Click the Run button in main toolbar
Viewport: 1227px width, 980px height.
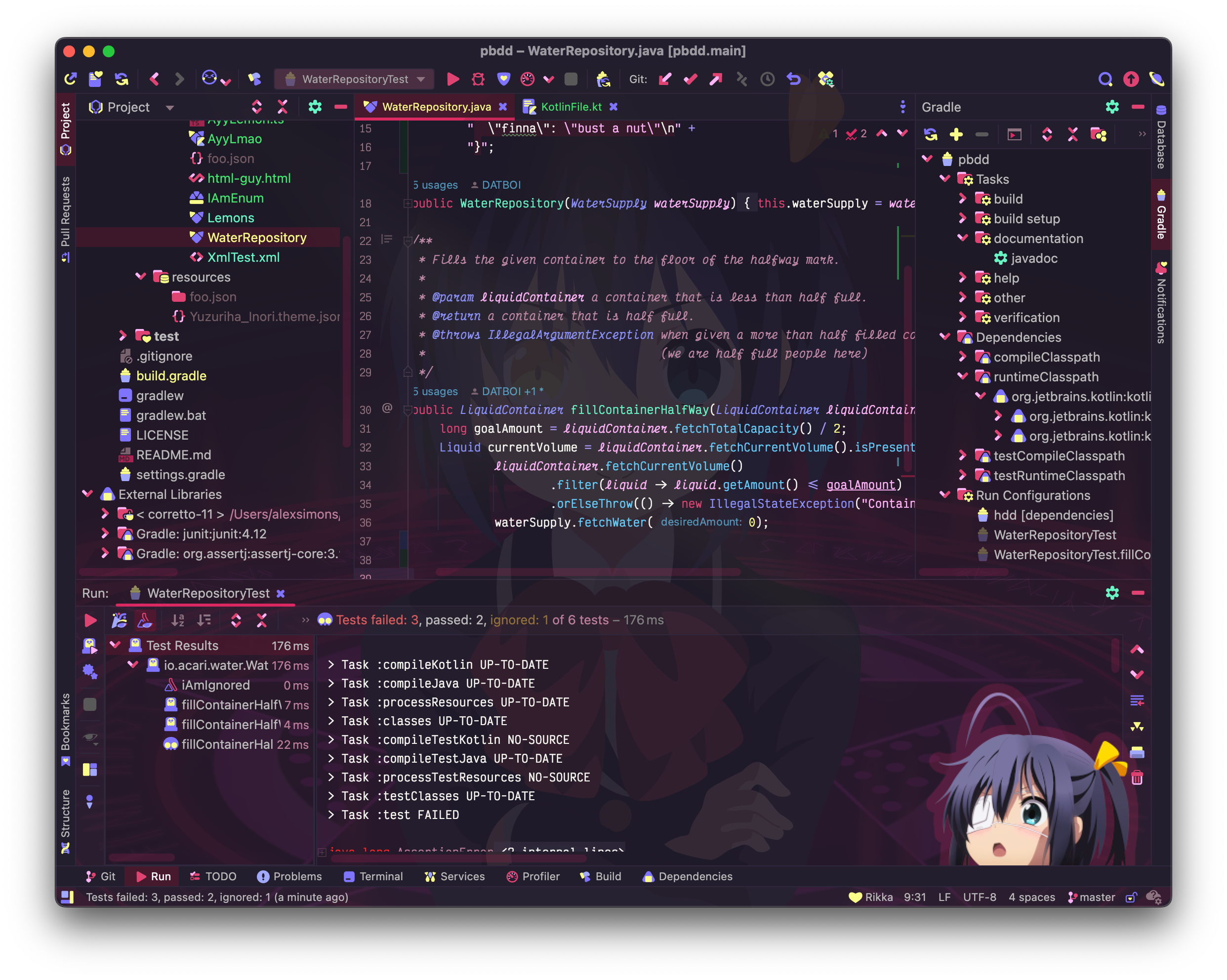coord(453,79)
